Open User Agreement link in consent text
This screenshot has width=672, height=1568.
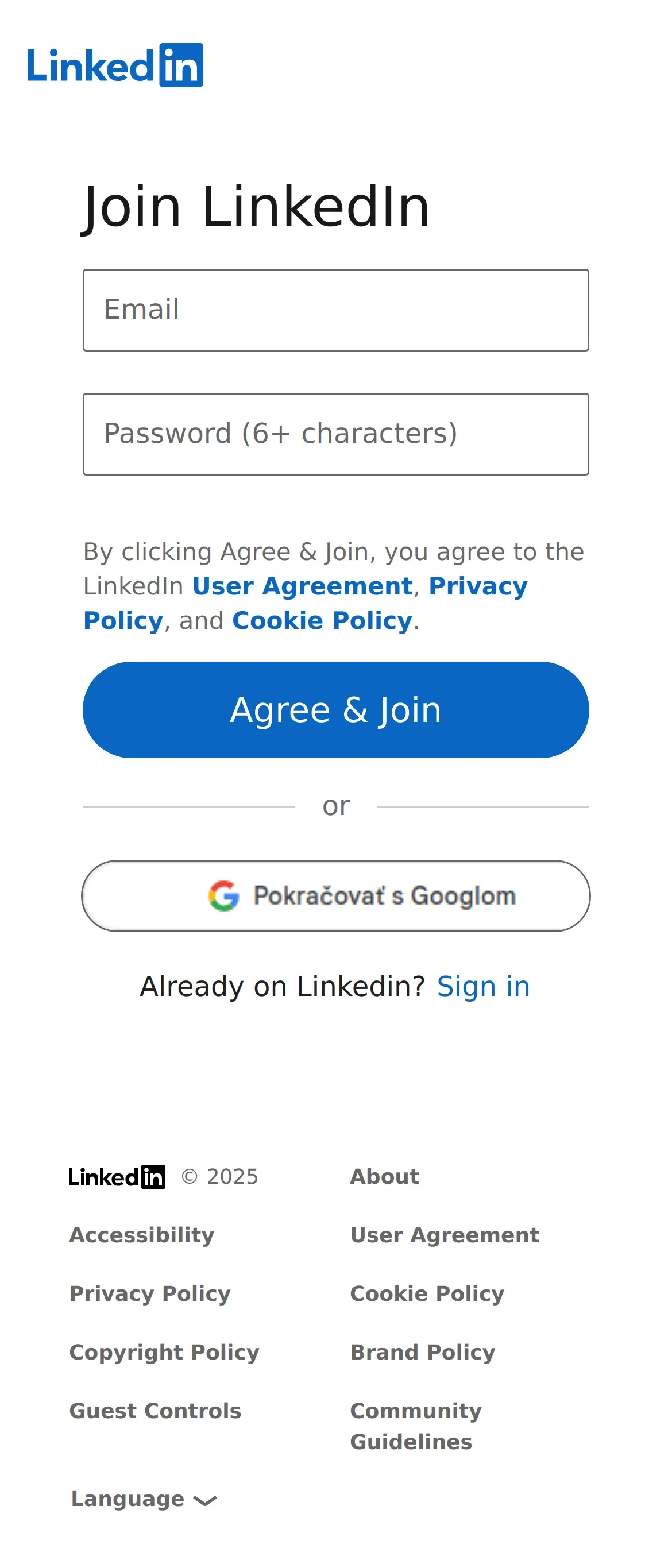click(303, 586)
